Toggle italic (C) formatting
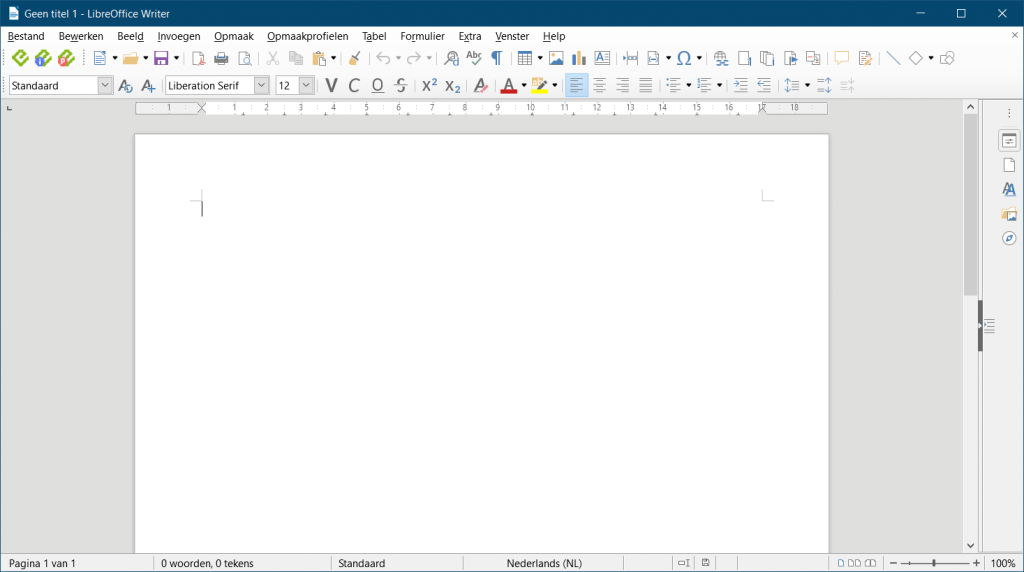The width and height of the screenshot is (1024, 572). [x=354, y=86]
